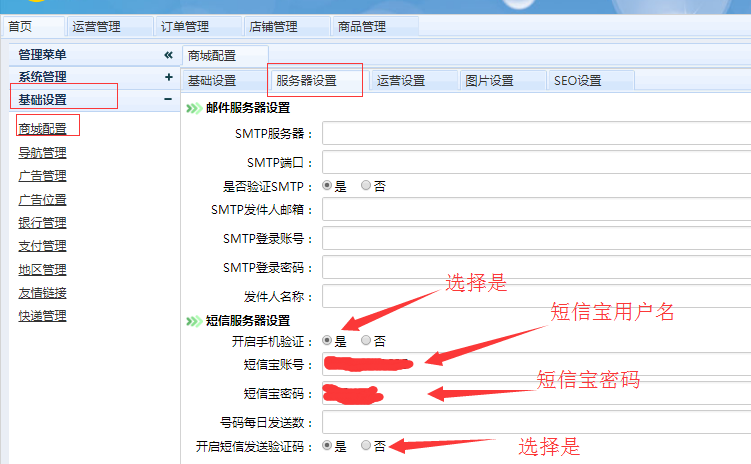Focus the SMTP端口 text field
This screenshot has height=464, width=751.
(535, 161)
